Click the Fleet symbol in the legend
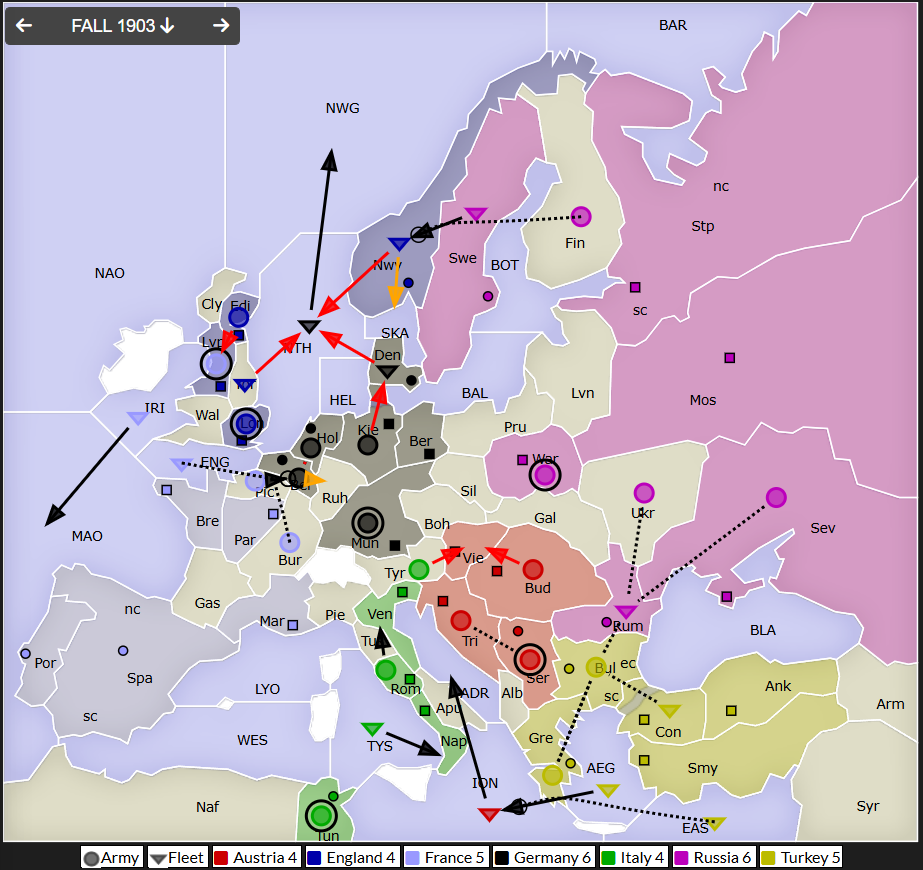 (x=178, y=858)
